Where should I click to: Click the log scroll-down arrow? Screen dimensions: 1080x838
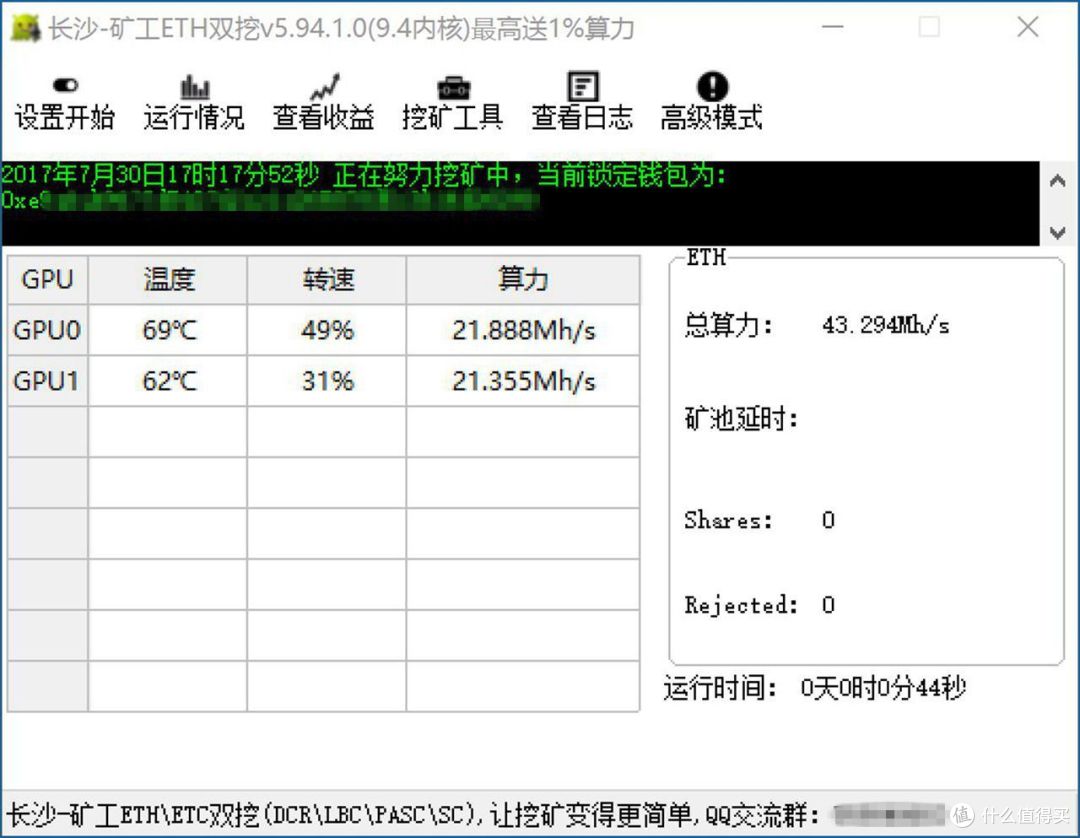tap(1058, 233)
